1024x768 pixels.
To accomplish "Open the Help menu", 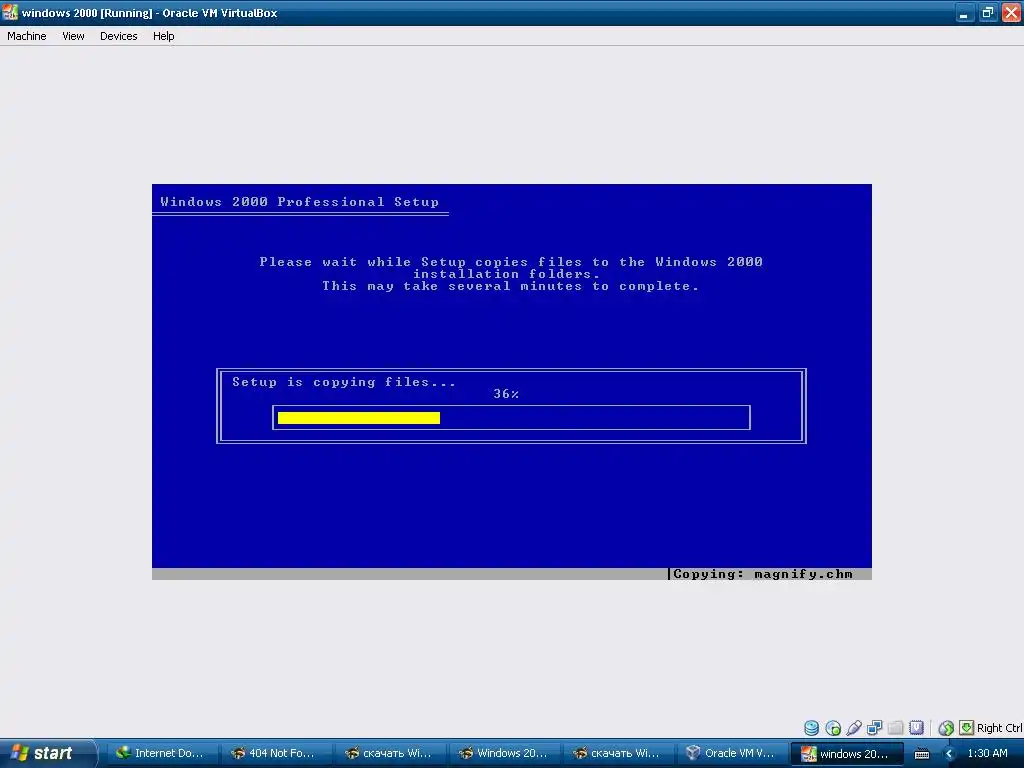I will point(163,36).
